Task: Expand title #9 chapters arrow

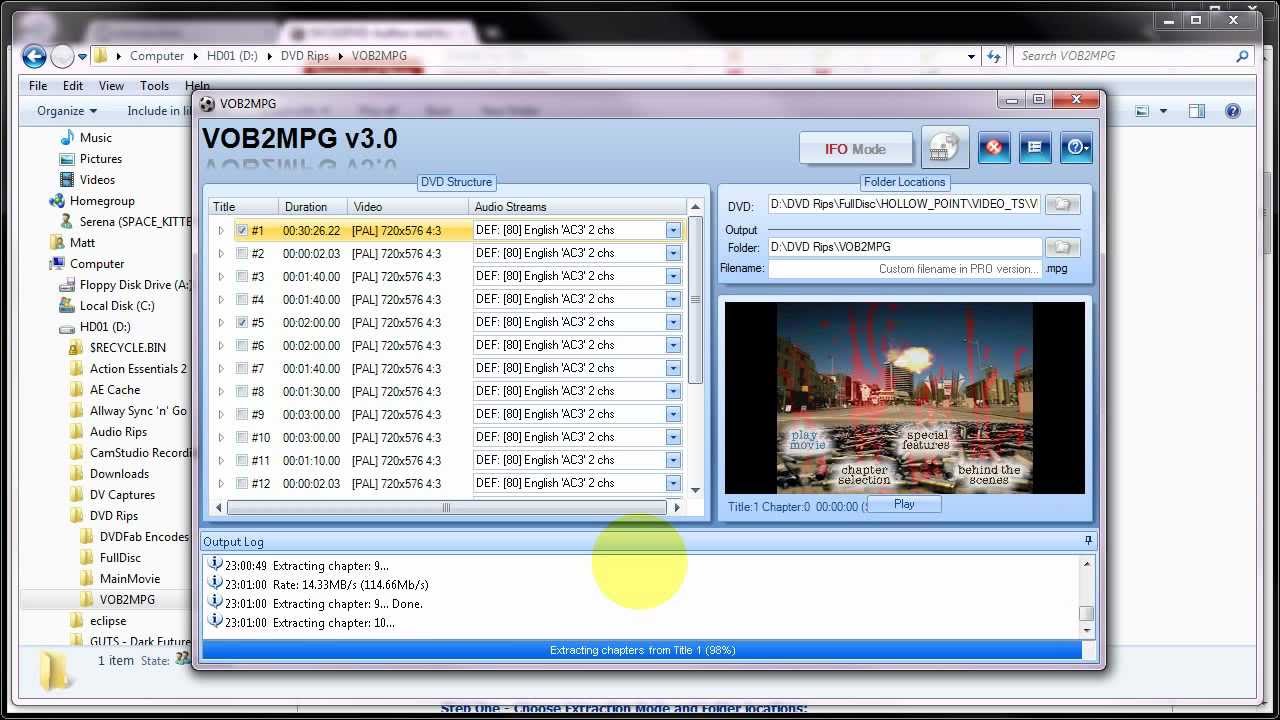Action: click(x=221, y=414)
